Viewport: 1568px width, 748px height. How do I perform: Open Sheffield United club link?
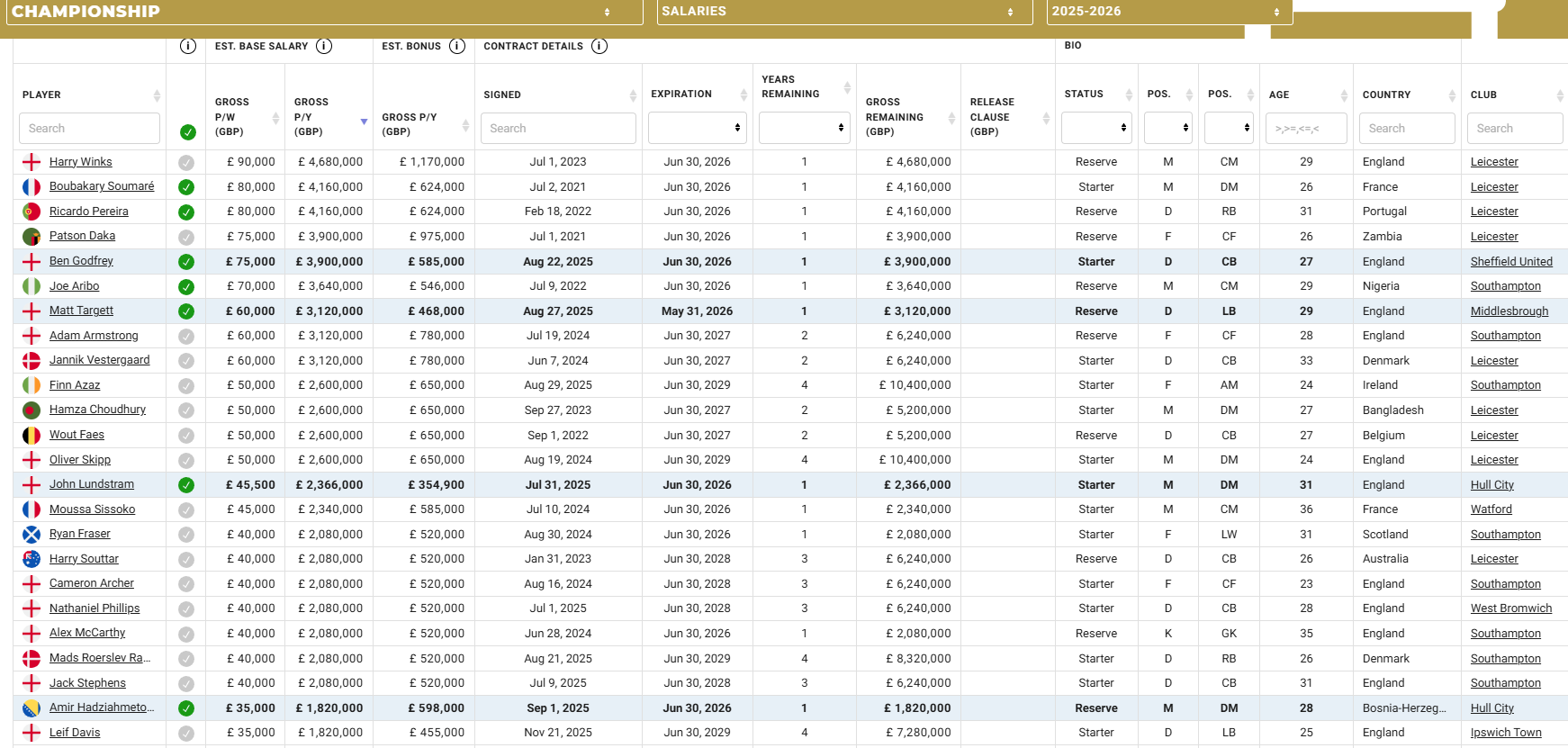click(1511, 262)
